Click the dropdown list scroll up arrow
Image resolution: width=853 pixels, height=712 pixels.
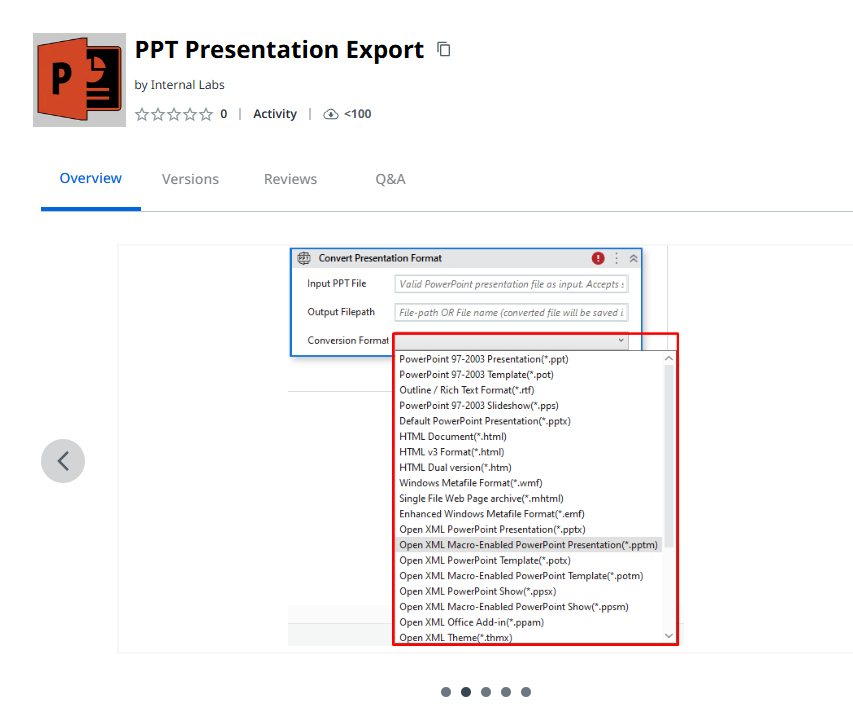click(669, 358)
